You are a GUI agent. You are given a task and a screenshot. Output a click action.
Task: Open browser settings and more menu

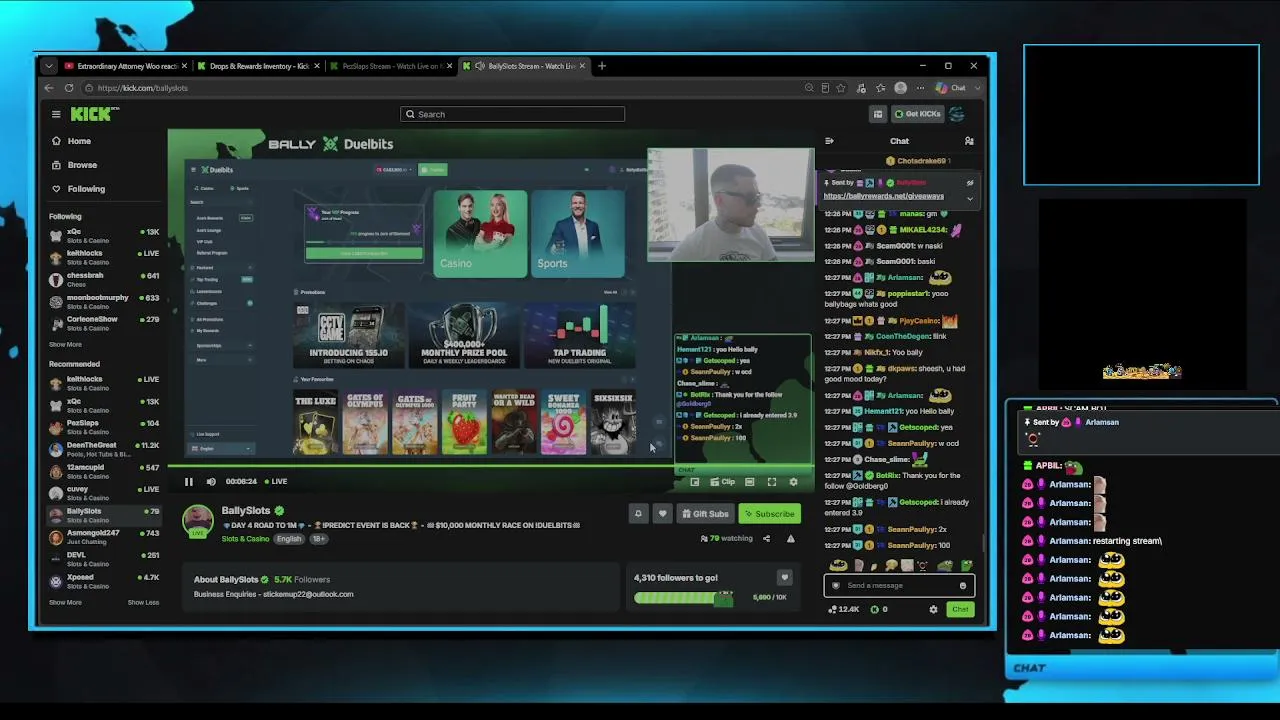[x=922, y=88]
